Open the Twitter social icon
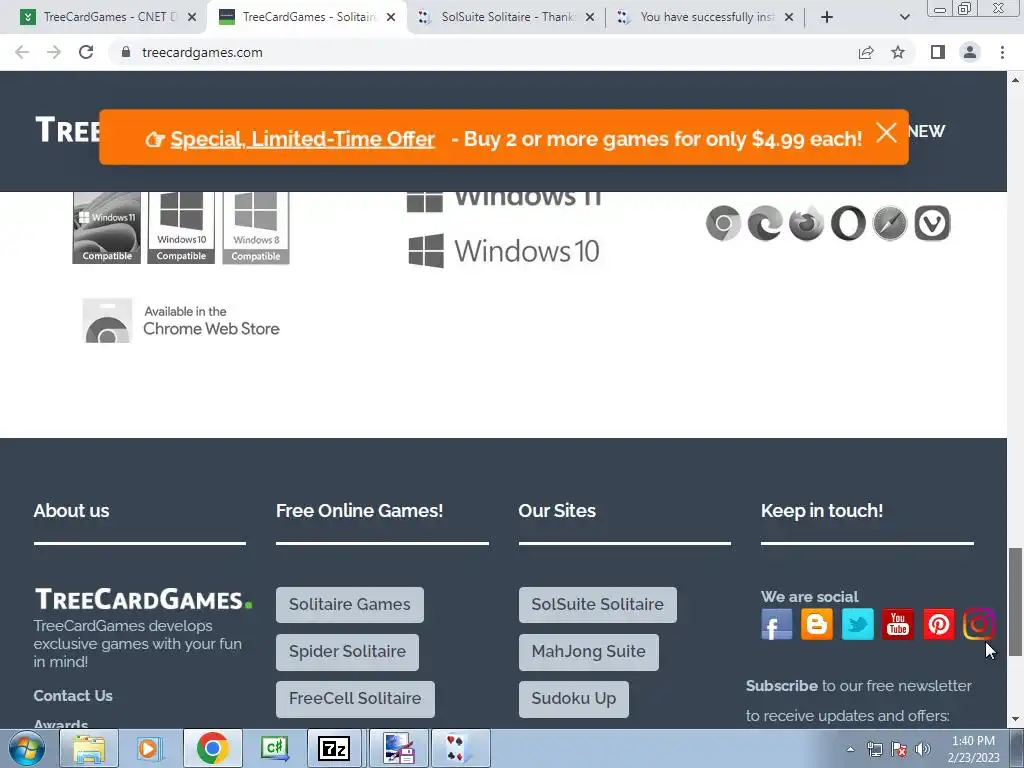The height and width of the screenshot is (768, 1024). (x=857, y=624)
